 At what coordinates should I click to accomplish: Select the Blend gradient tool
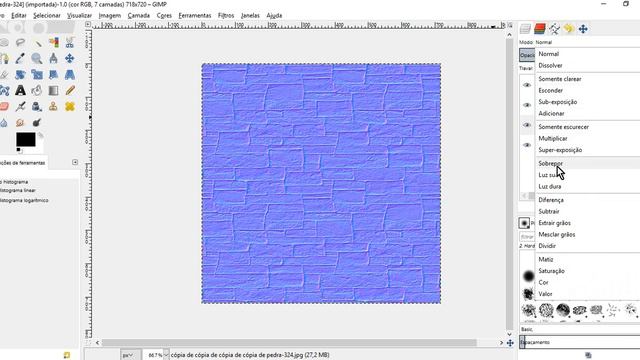click(53, 91)
